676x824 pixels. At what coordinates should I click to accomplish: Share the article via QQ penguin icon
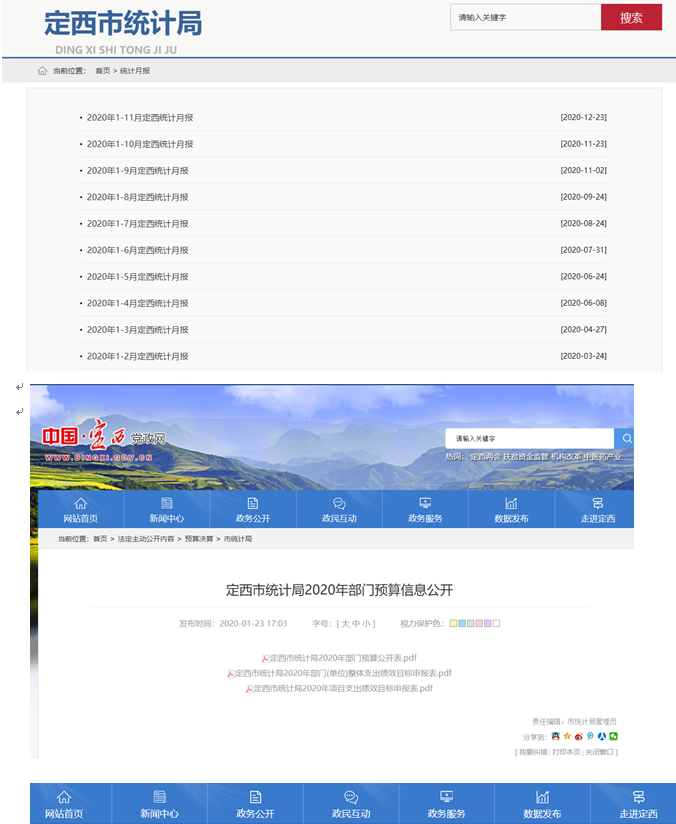[x=556, y=736]
